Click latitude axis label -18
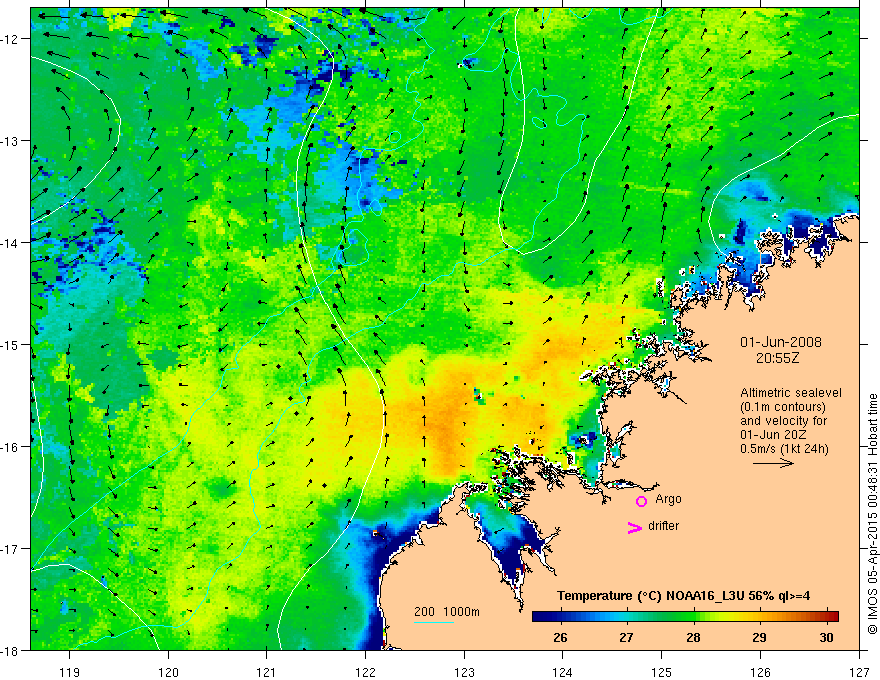The image size is (880, 680). point(10,651)
